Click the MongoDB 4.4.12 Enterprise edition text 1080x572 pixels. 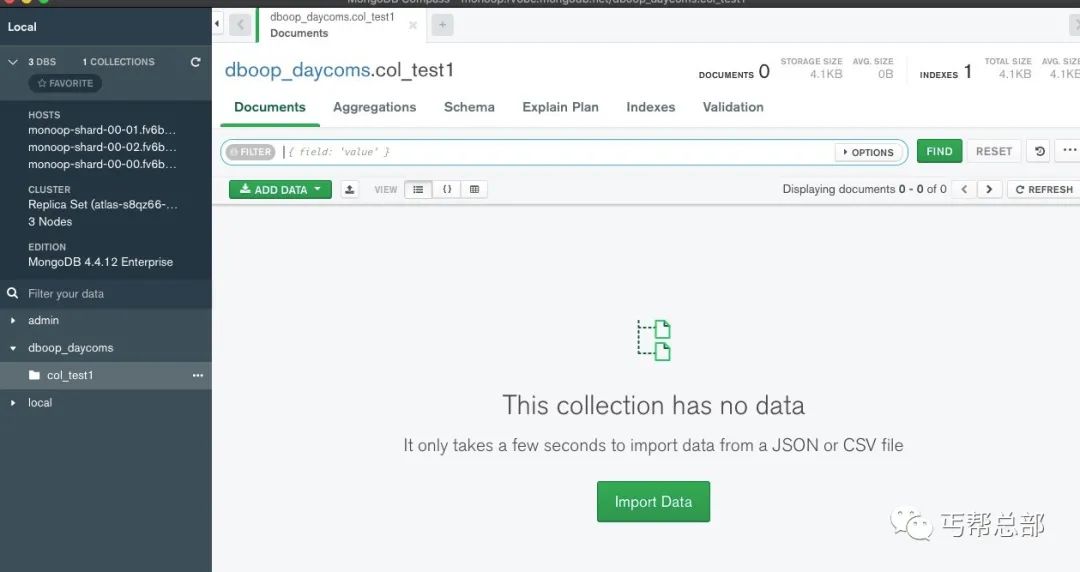tap(101, 262)
